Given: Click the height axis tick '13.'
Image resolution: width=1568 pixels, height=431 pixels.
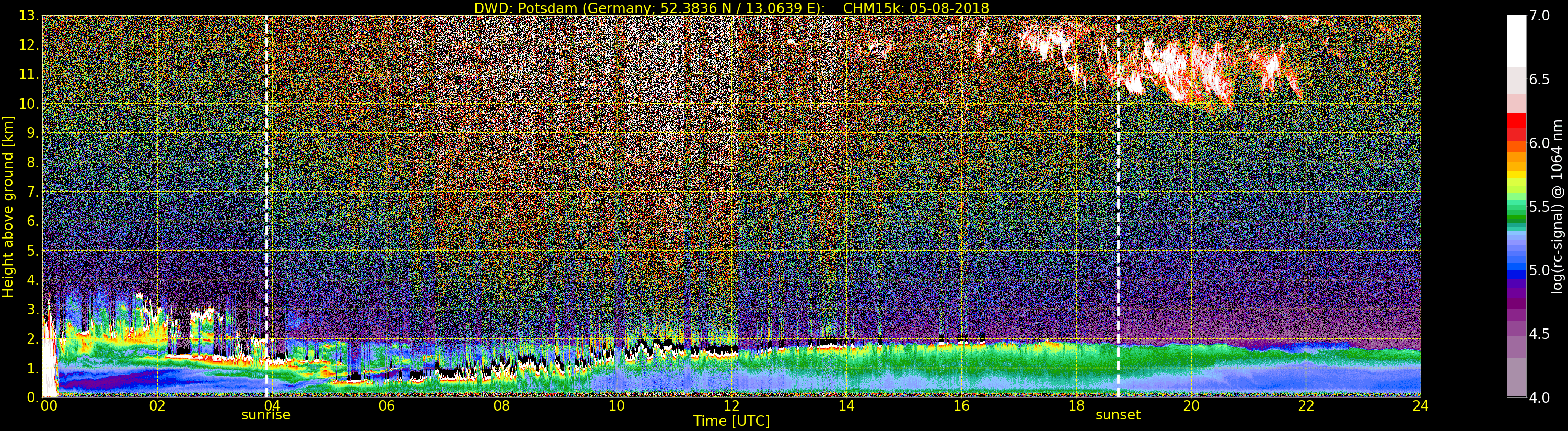Looking at the screenshot, I should coord(29,16).
